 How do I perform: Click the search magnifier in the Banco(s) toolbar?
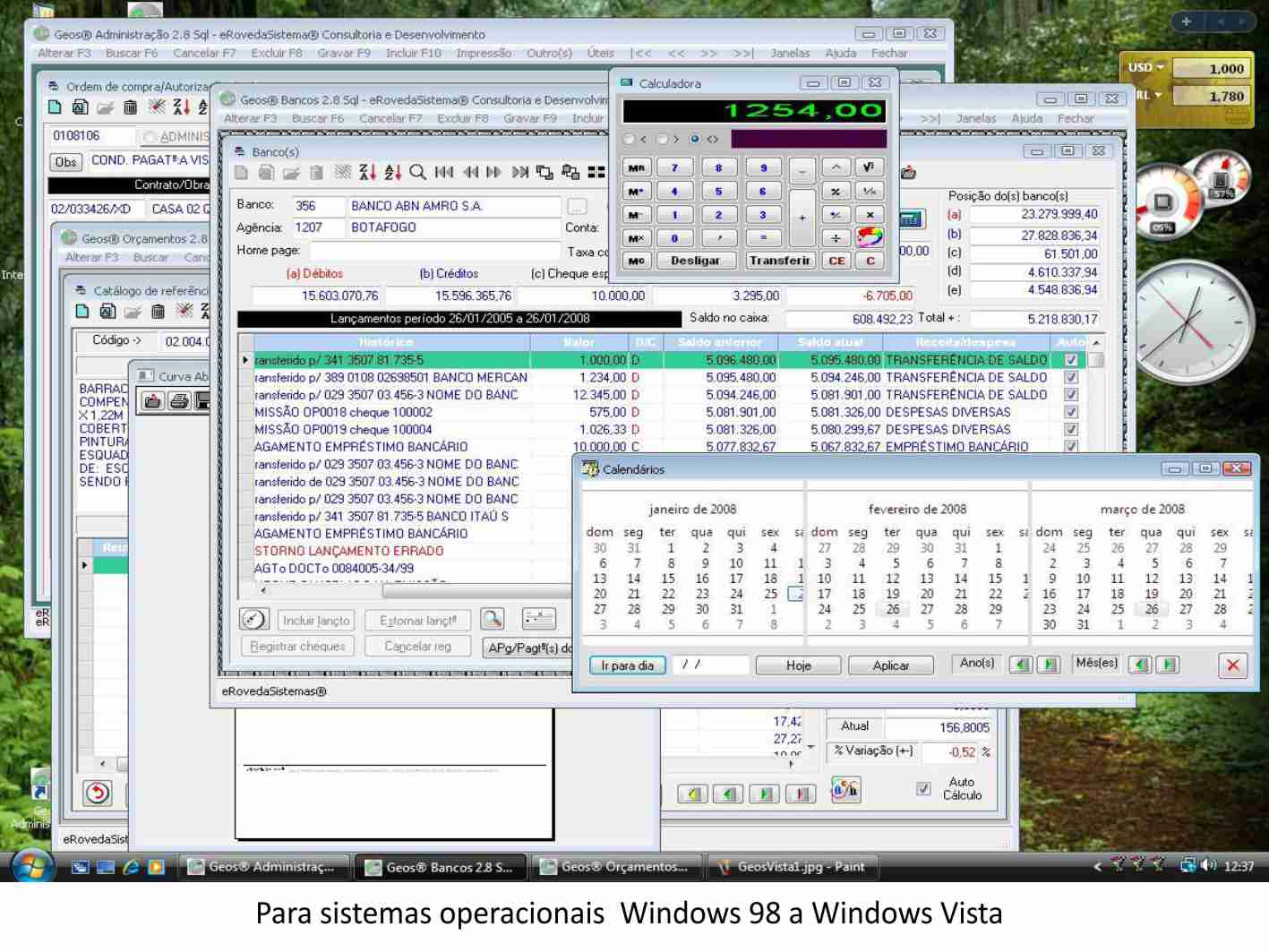417,172
